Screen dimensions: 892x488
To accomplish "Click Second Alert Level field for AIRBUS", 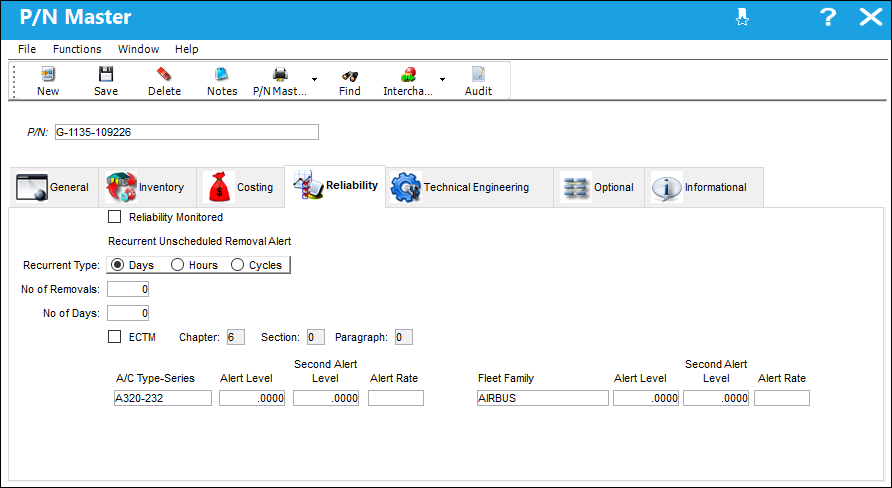I will pos(716,398).
